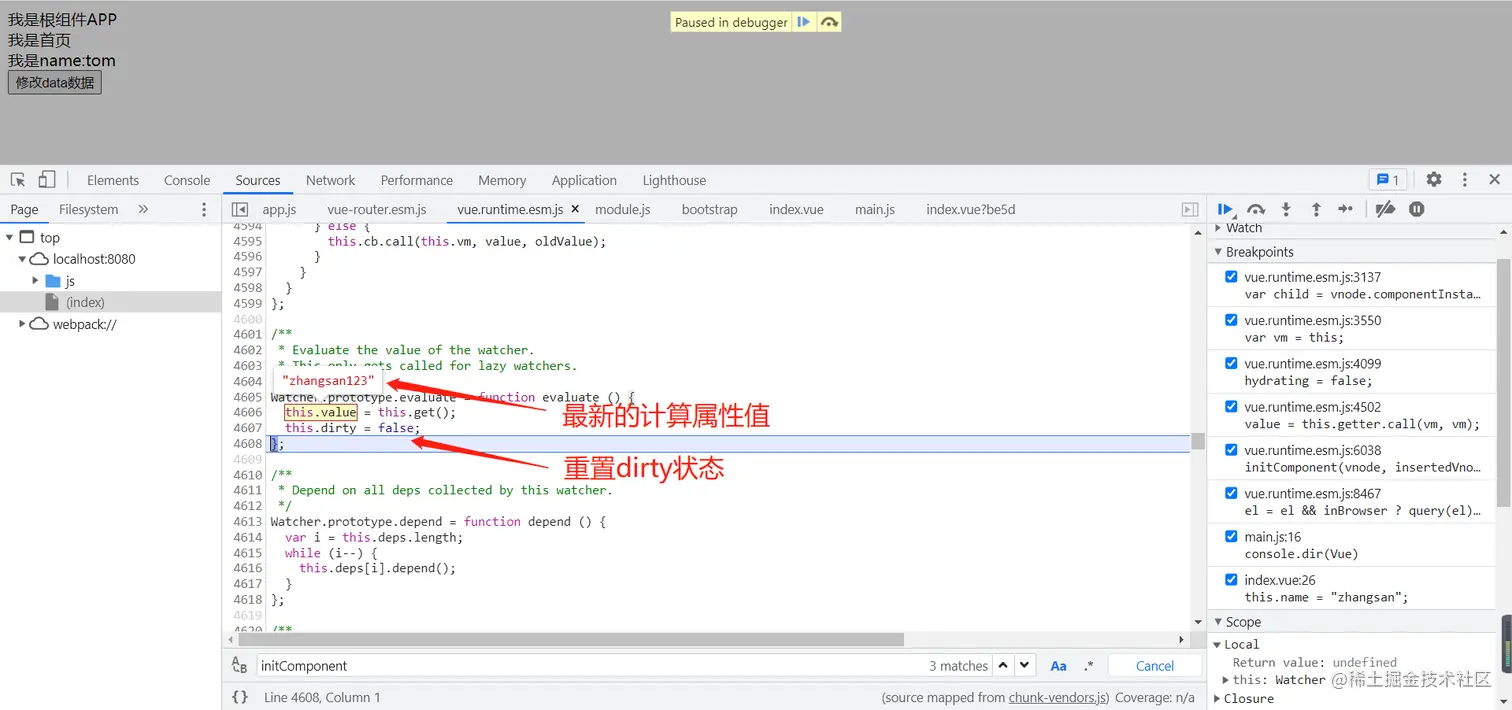This screenshot has width=1512, height=710.
Task: Click the initComponent search field
Action: click(590, 666)
